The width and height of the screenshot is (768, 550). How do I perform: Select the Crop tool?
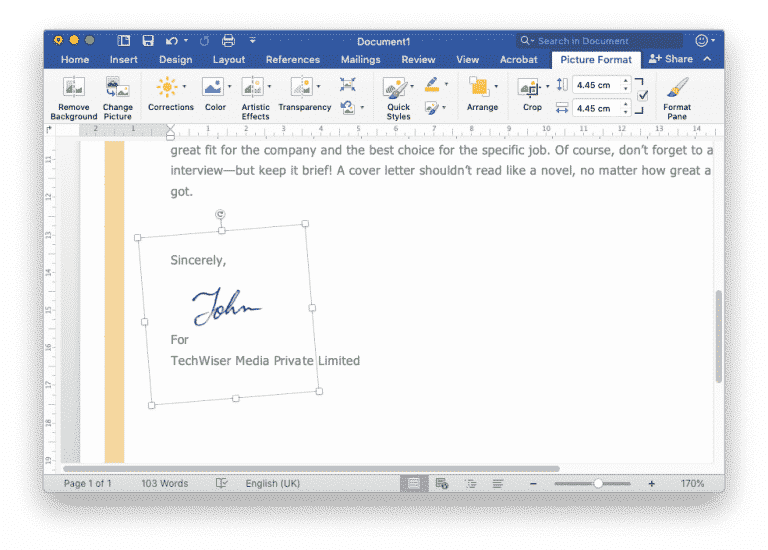(x=529, y=88)
